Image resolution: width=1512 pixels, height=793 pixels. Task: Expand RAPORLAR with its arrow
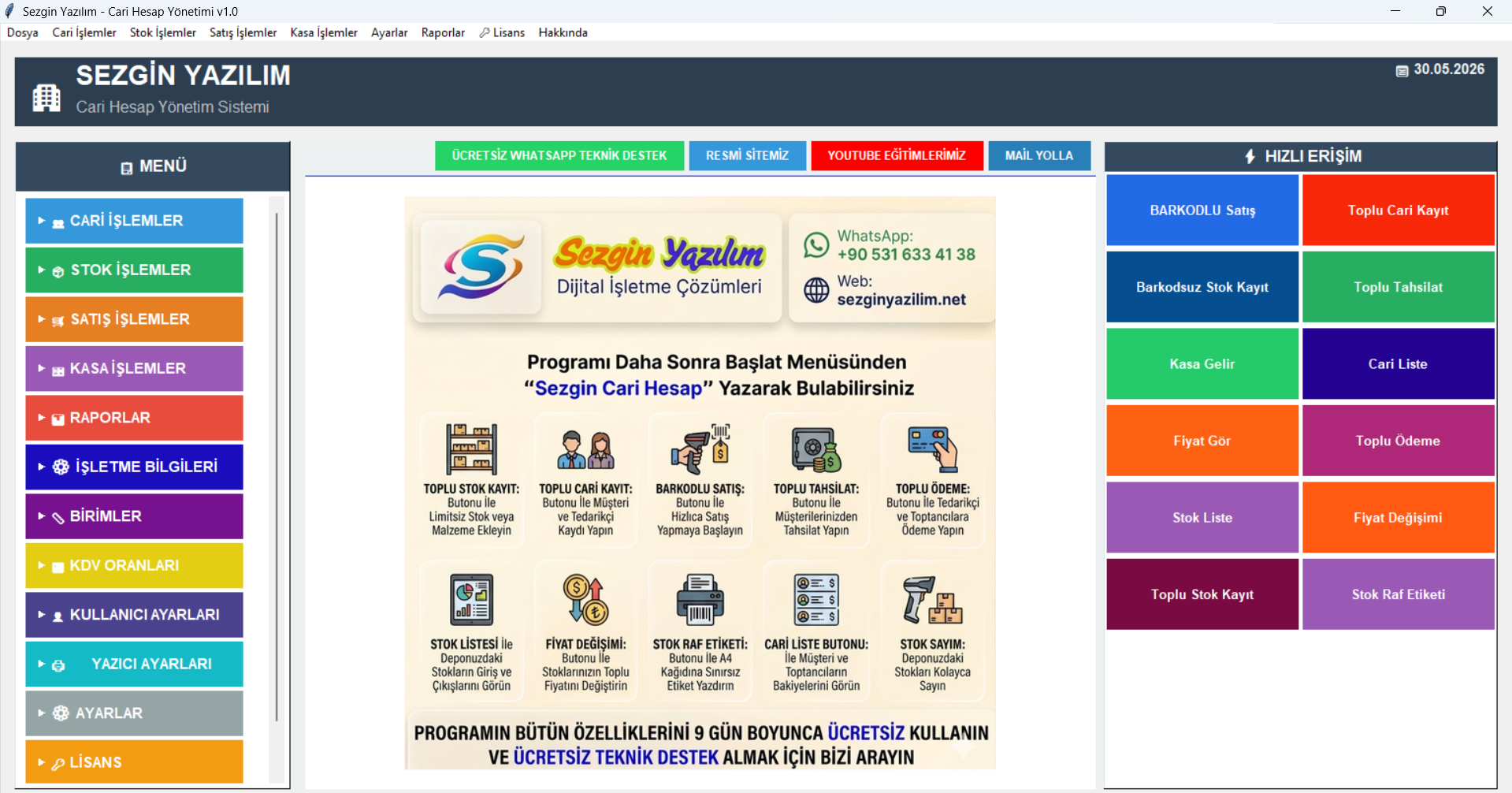pos(41,418)
